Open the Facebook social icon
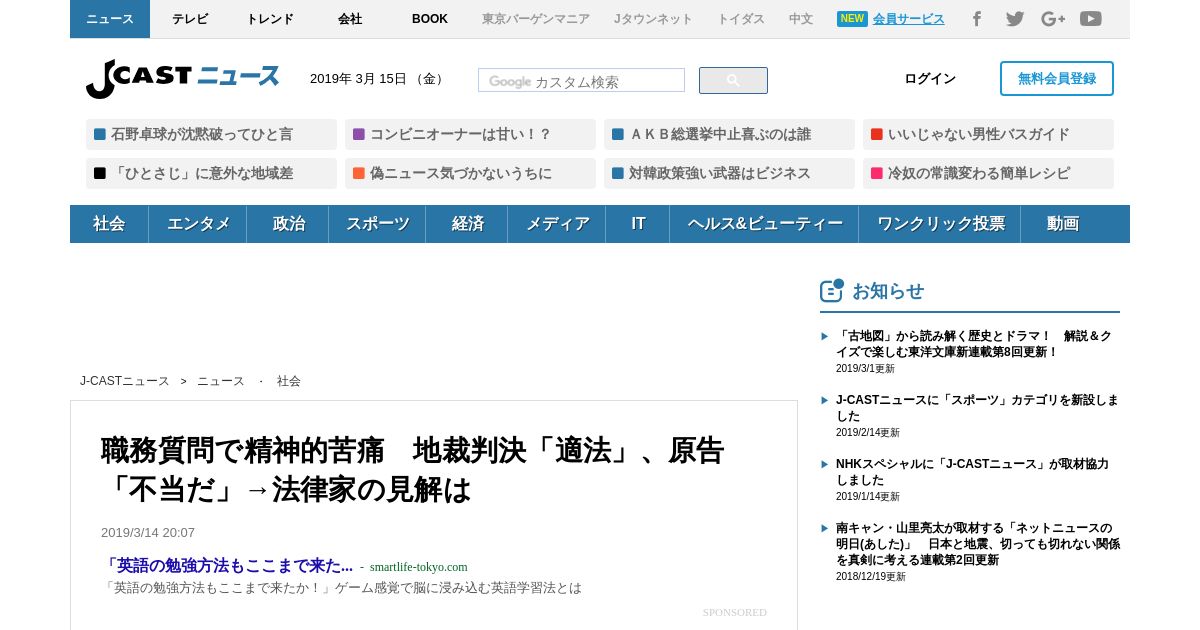Viewport: 1200px width, 630px height. (977, 19)
